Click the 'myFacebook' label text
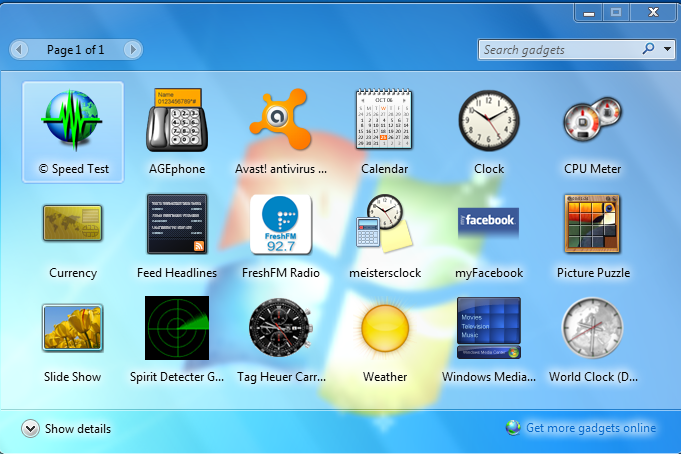Viewport: 681px width, 454px height. [x=489, y=273]
